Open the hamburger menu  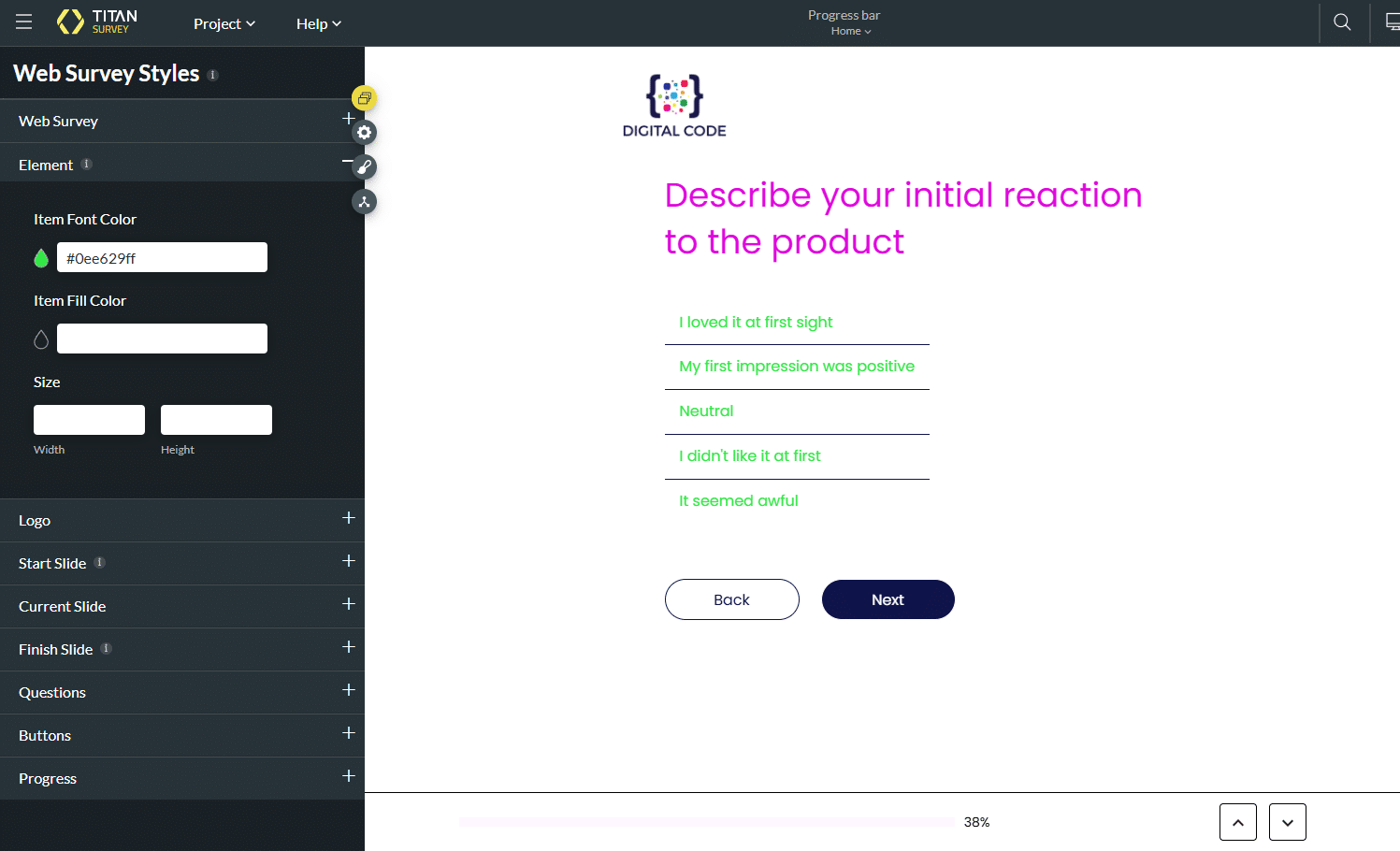23,22
